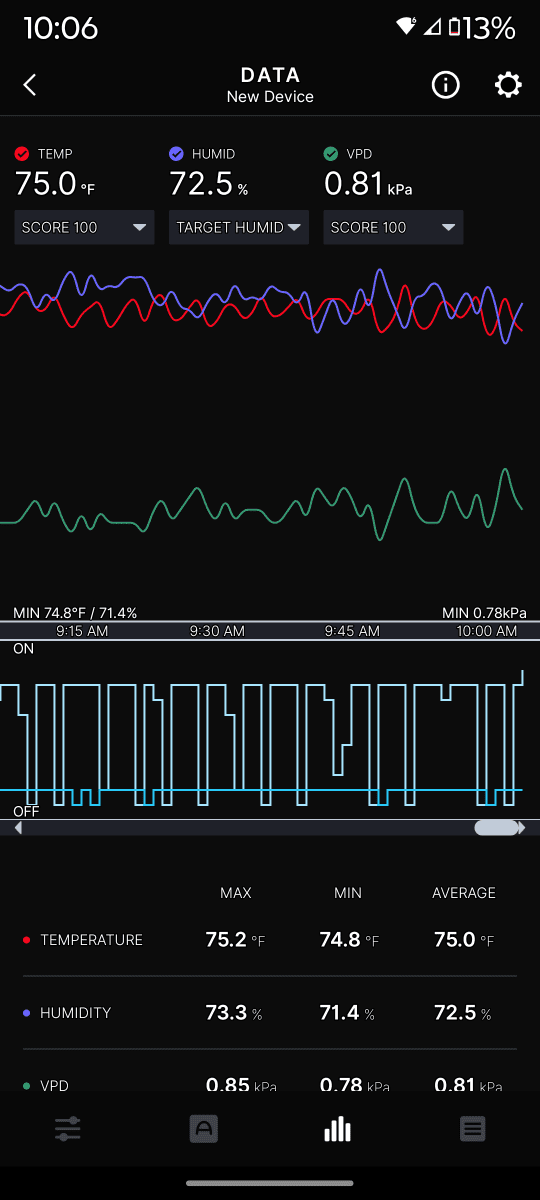
Task: Toggle the HUMID series checkbox
Action: point(176,154)
